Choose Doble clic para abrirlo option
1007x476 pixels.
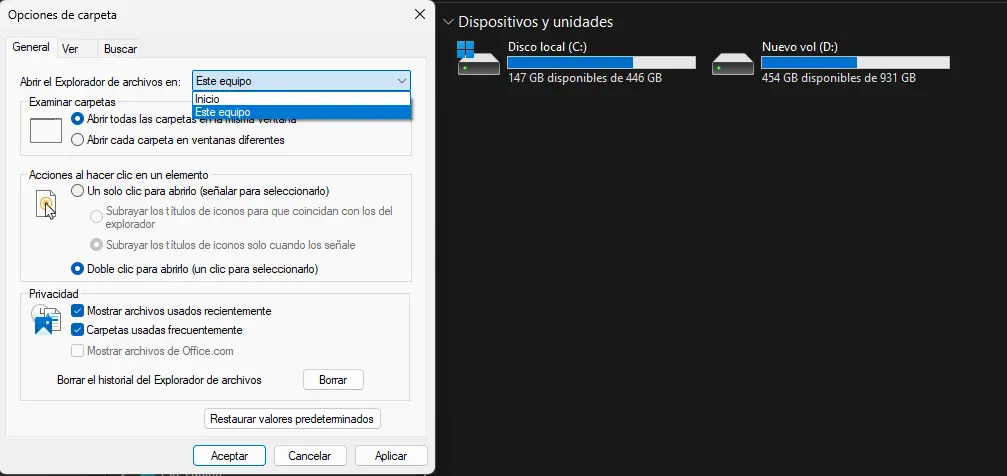[x=78, y=269]
